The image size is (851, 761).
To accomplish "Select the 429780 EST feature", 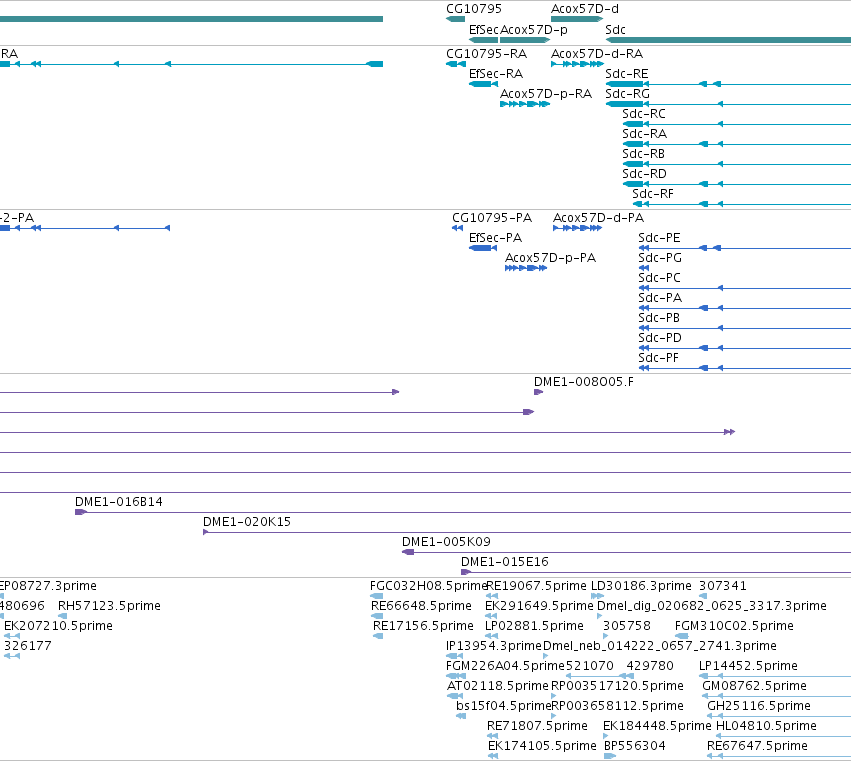I will coord(630,676).
